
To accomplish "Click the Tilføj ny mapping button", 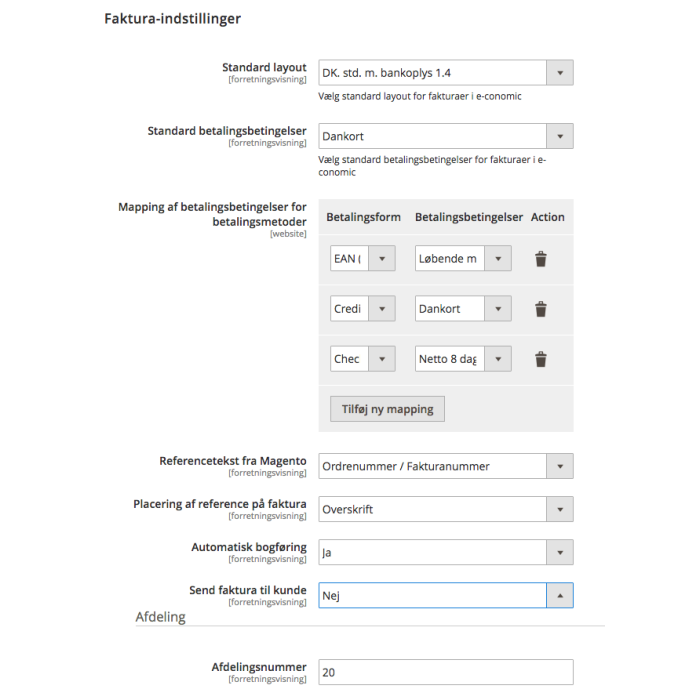I will pos(387,409).
